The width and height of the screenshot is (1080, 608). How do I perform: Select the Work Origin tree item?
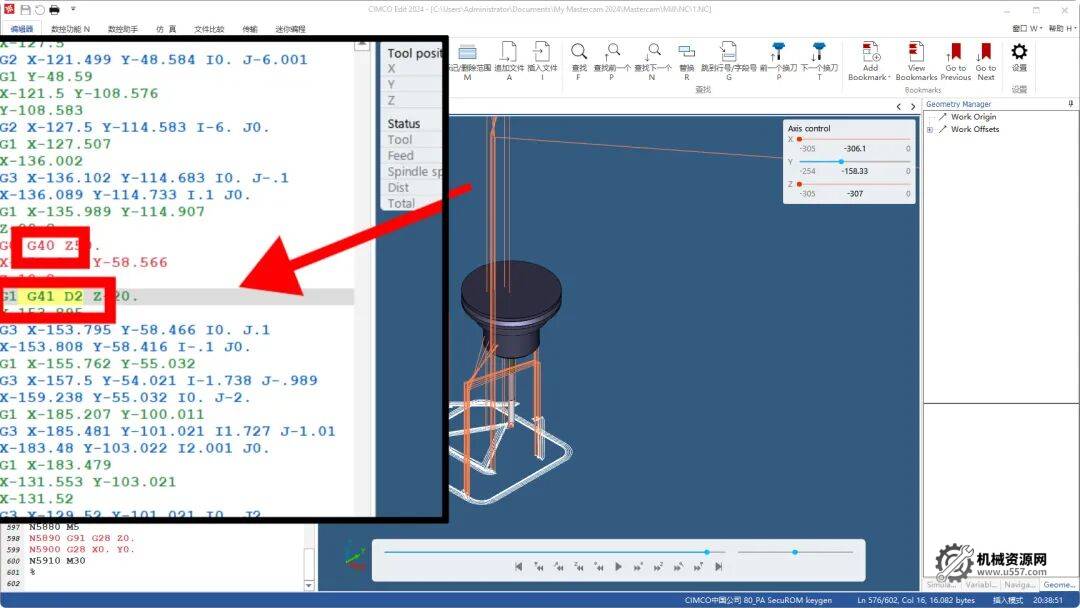tap(972, 117)
